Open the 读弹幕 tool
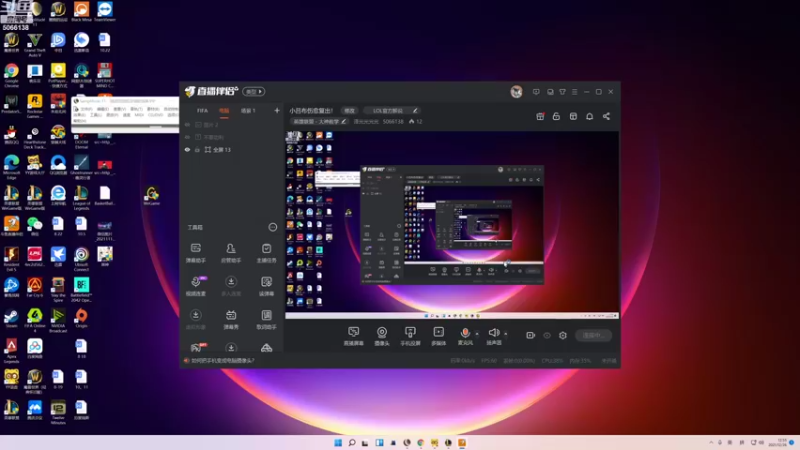Image resolution: width=800 pixels, height=450 pixels. pos(266,286)
